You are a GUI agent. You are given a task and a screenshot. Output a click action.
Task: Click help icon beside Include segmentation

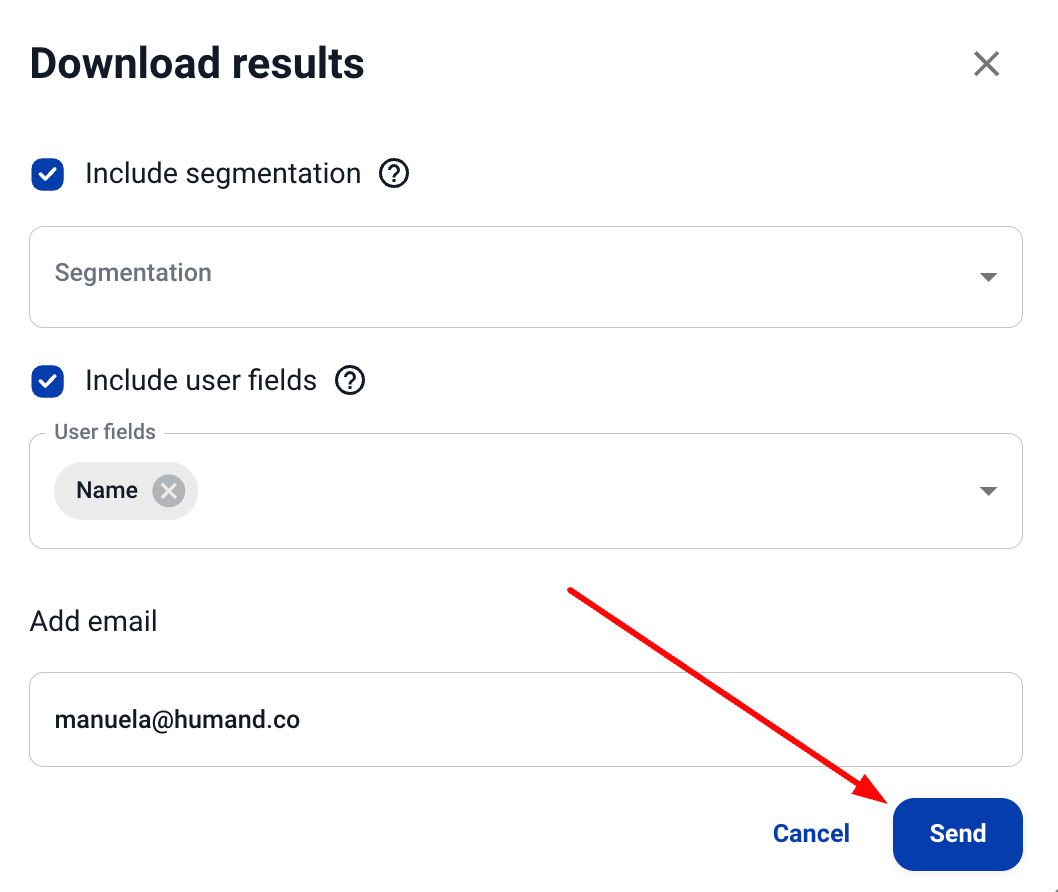tap(394, 174)
